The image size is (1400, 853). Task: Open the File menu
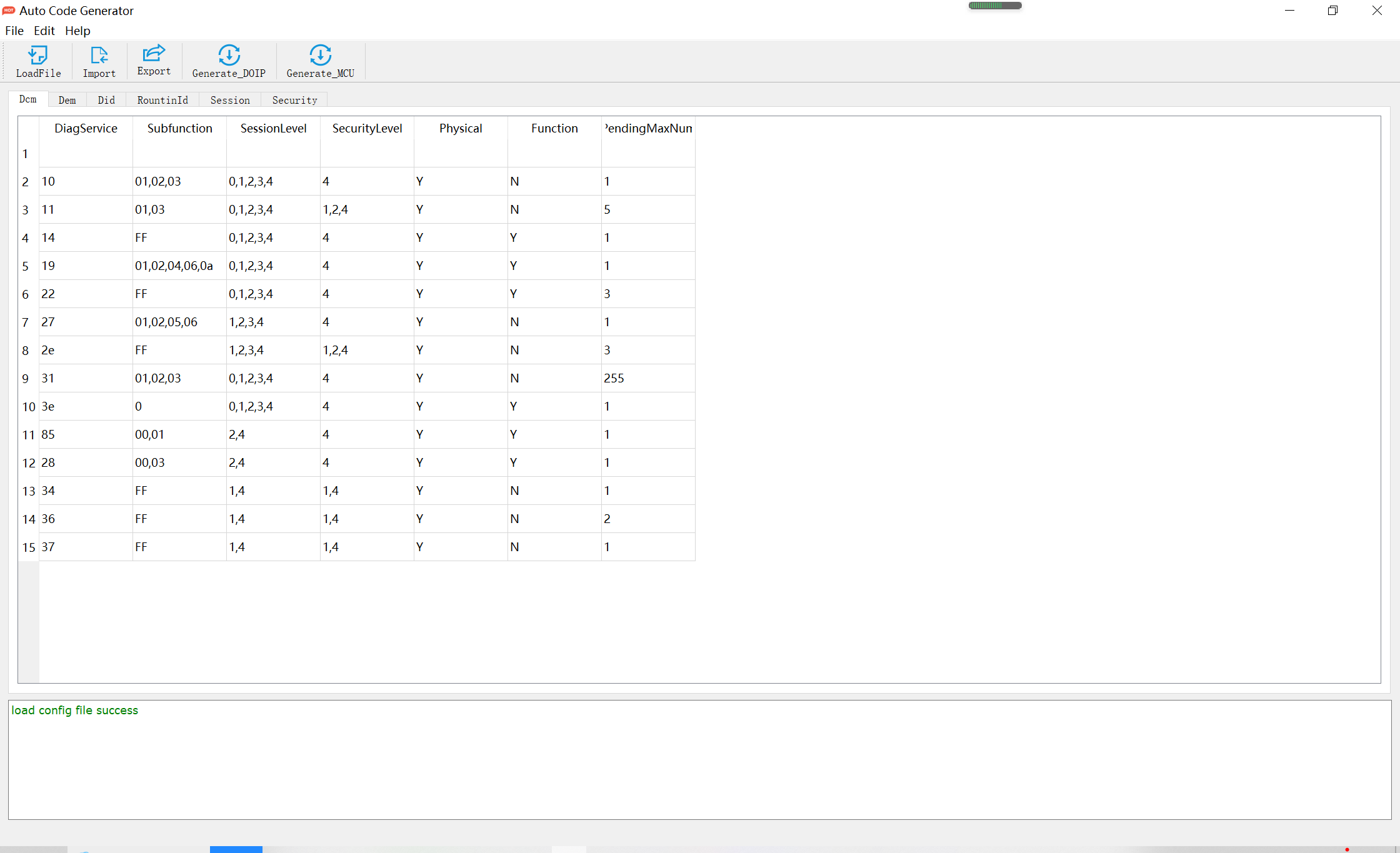[14, 31]
